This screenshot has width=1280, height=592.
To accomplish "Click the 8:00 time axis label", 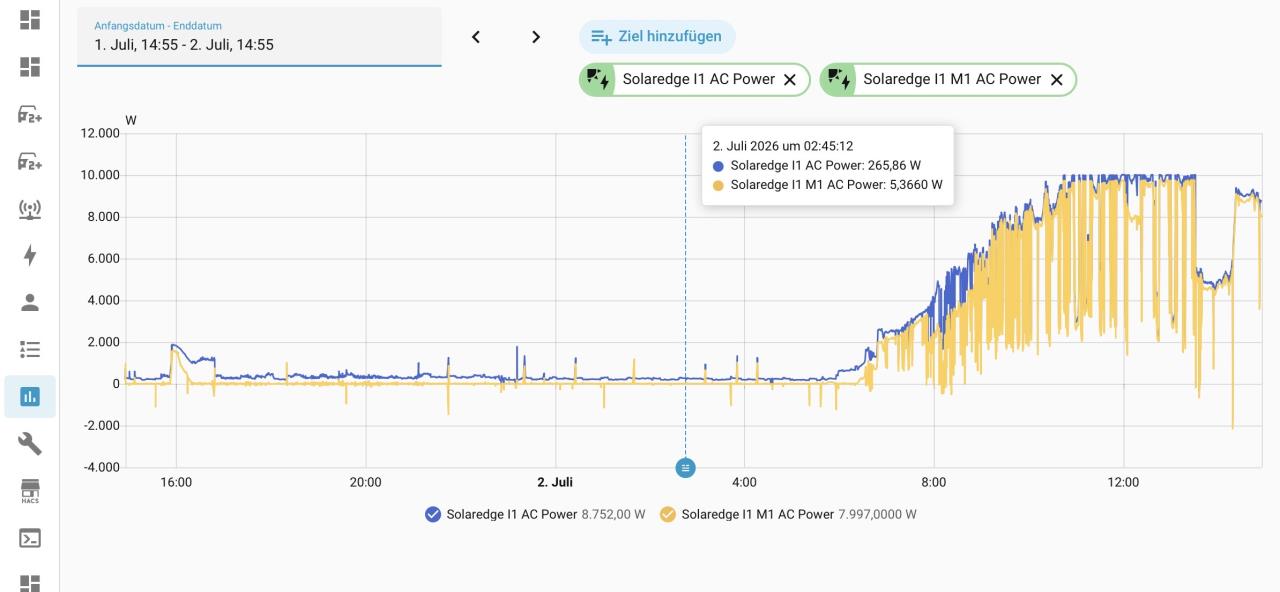I will (933, 482).
